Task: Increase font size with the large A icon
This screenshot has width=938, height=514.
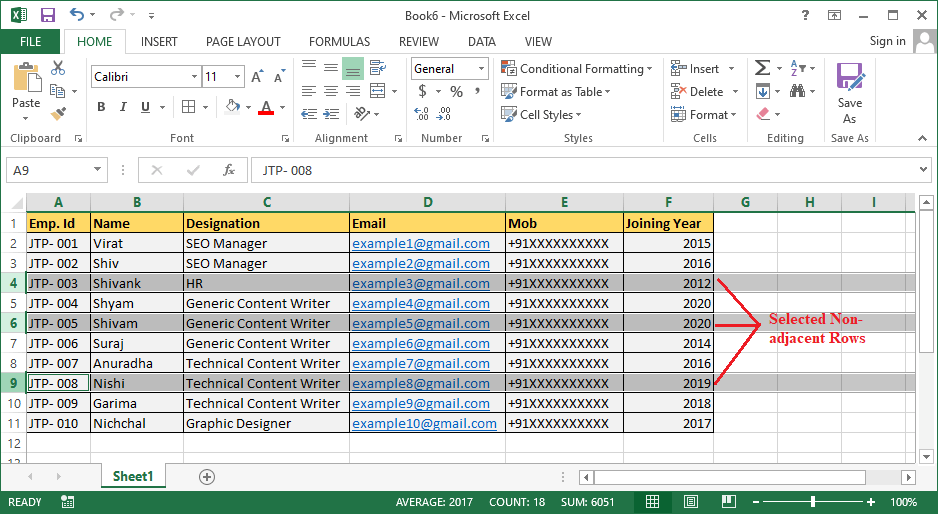Action: click(x=257, y=77)
